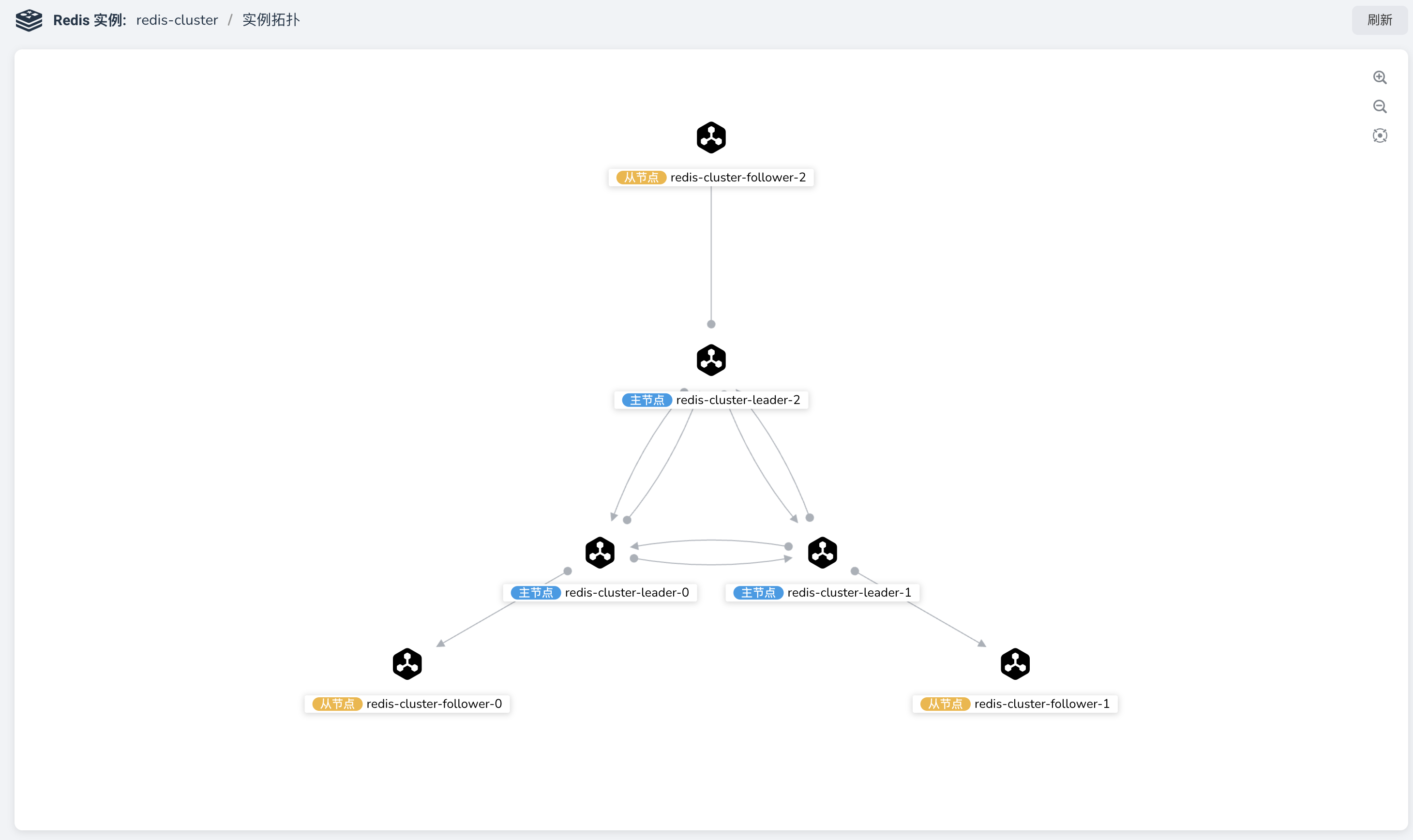Click the zoom out magnifier icon
The width and height of the screenshot is (1413, 840).
pyautogui.click(x=1378, y=105)
